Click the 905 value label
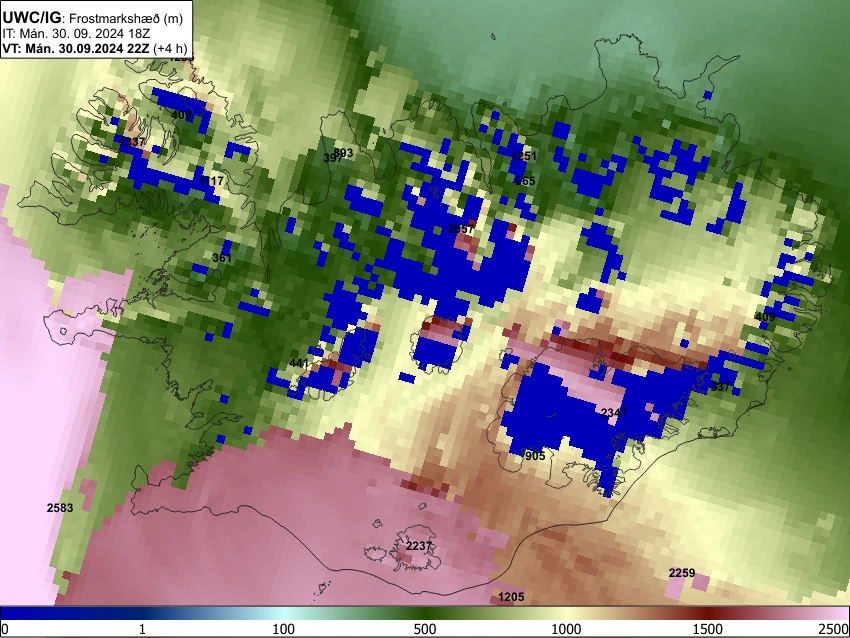The height and width of the screenshot is (638, 850). [535, 456]
